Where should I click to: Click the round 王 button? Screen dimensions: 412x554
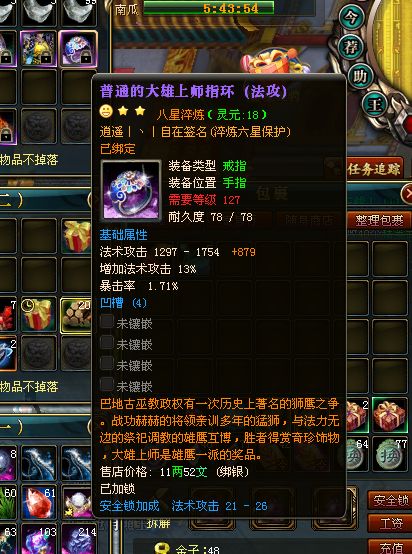374,104
